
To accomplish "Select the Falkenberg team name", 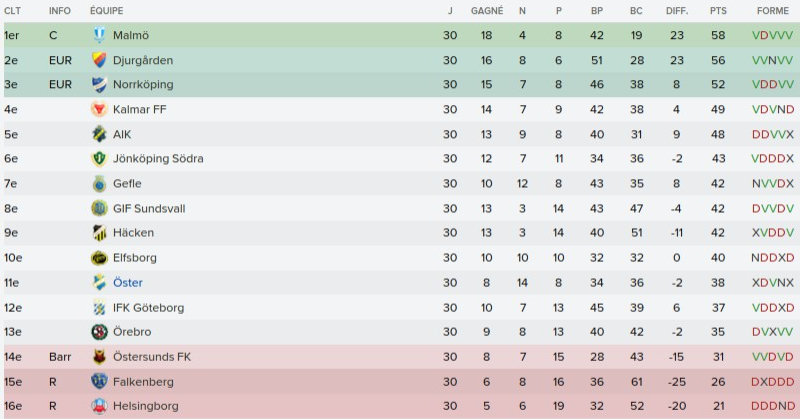I will (143, 382).
